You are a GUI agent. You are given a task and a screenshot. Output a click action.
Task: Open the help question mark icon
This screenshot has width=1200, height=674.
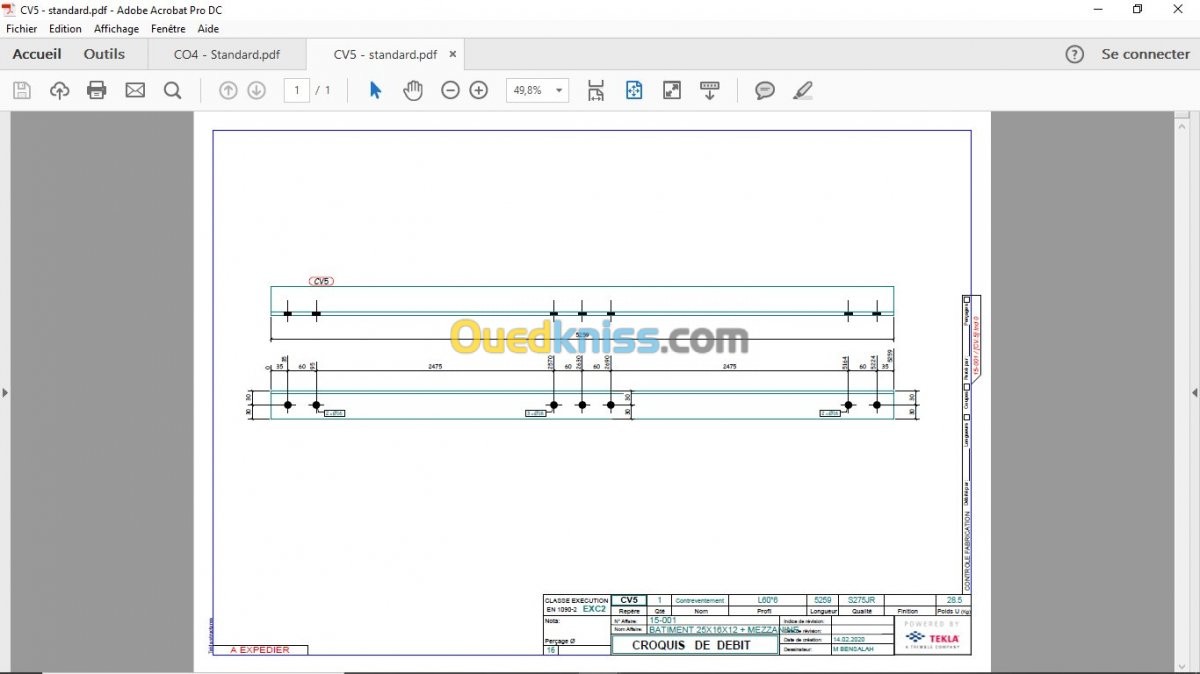pyautogui.click(x=1074, y=54)
